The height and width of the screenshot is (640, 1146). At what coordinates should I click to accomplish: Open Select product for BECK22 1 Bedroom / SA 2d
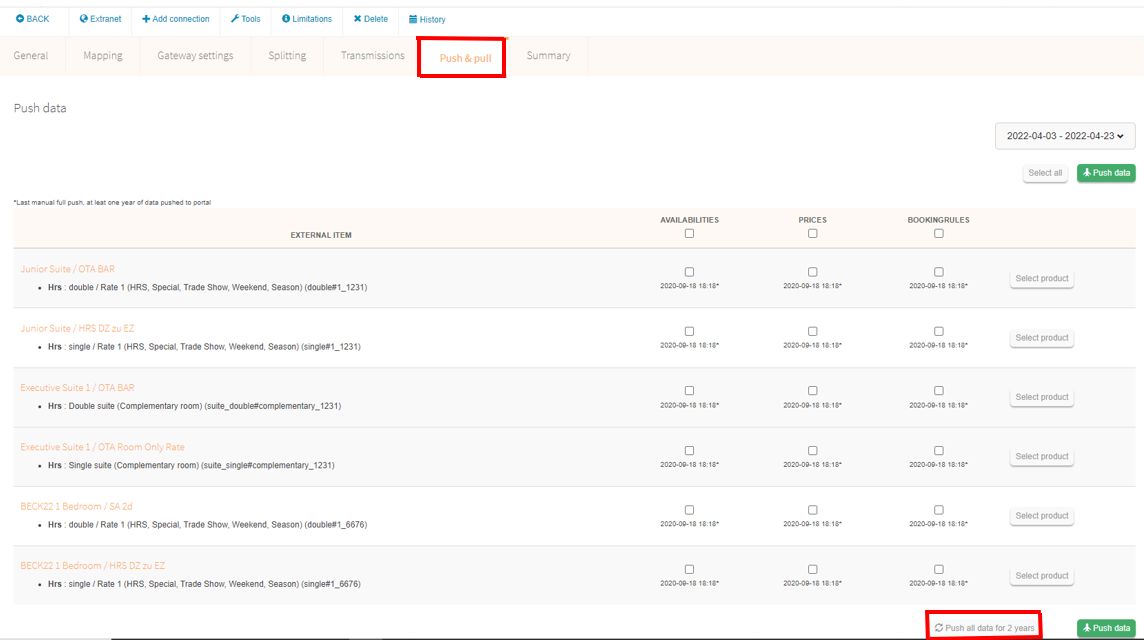(1041, 516)
